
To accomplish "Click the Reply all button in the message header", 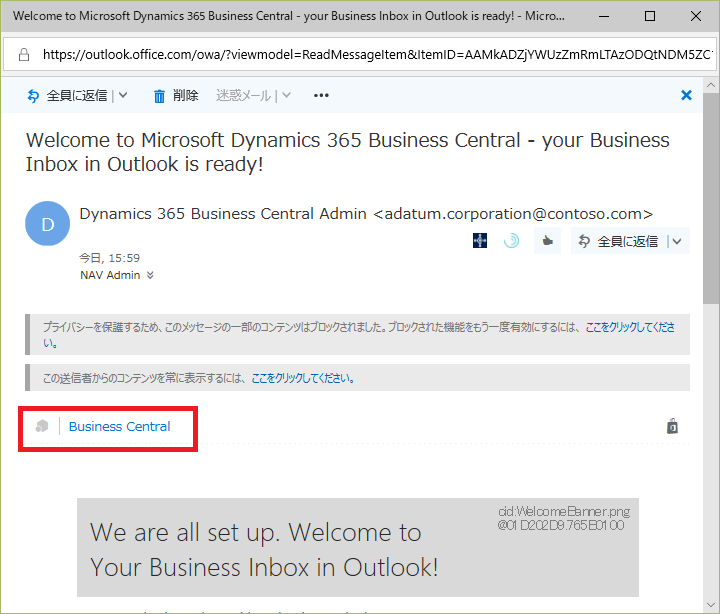I will point(619,241).
